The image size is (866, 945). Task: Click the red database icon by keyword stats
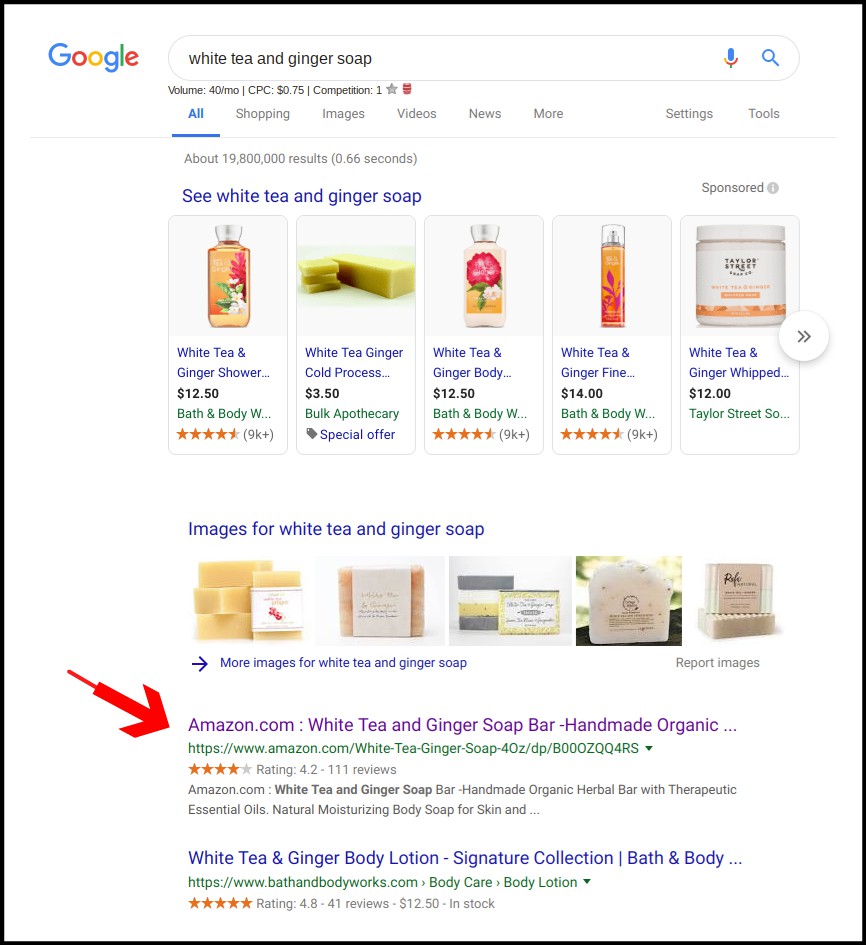point(407,89)
